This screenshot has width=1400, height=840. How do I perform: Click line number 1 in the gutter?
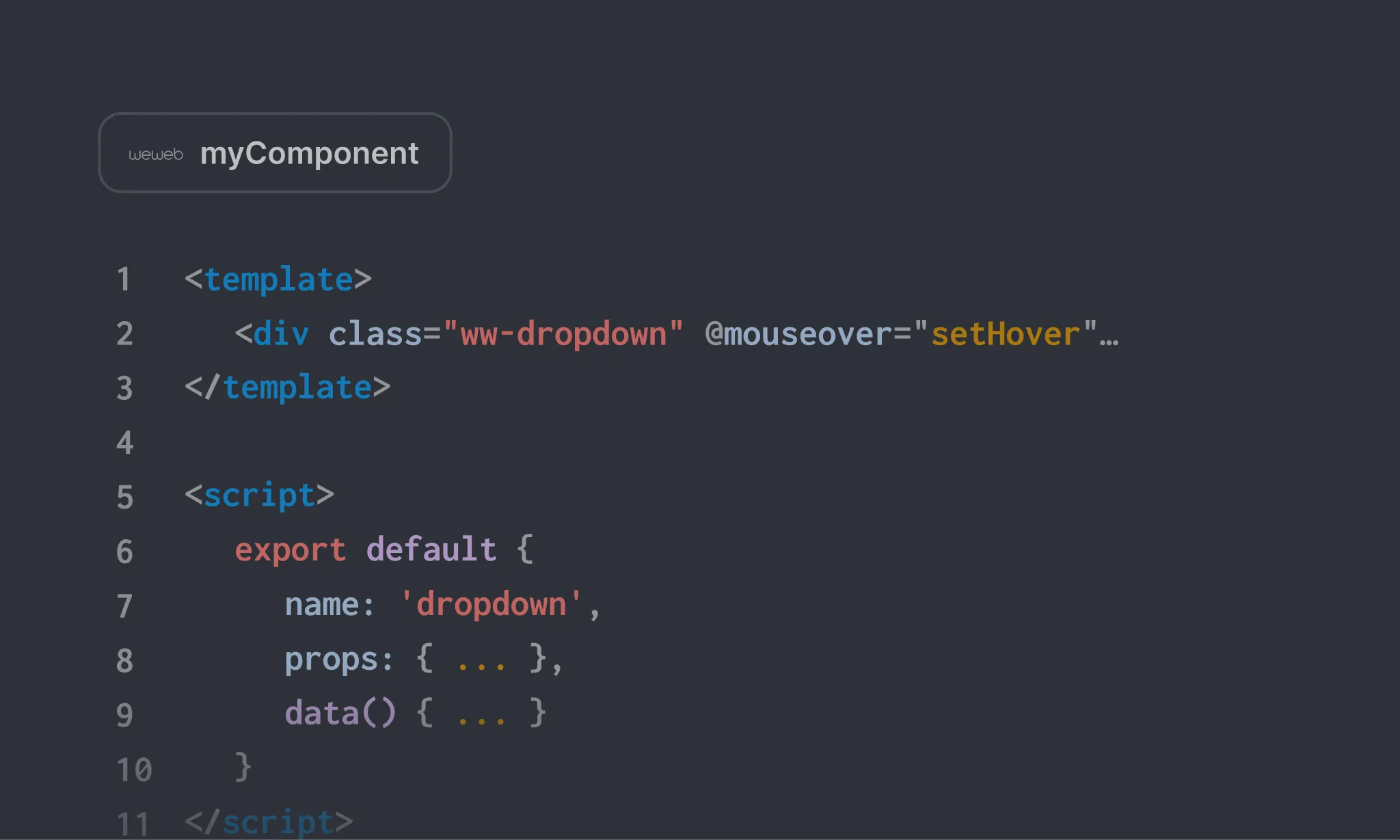coord(124,280)
